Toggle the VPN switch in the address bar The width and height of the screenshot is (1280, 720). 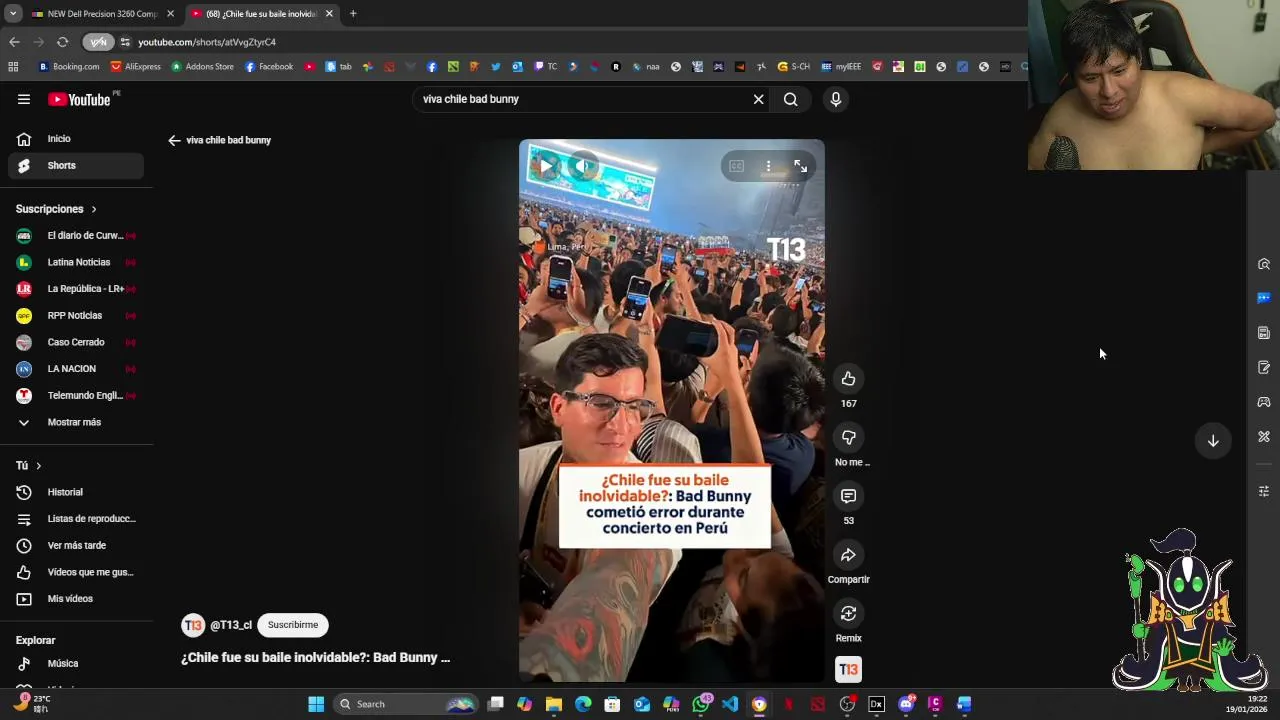(x=98, y=42)
